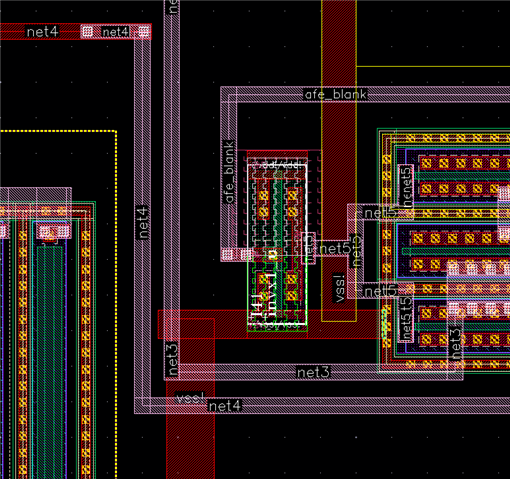Click the vss! label on bottom red strip
Viewport: 510px width, 479px height.
190,398
